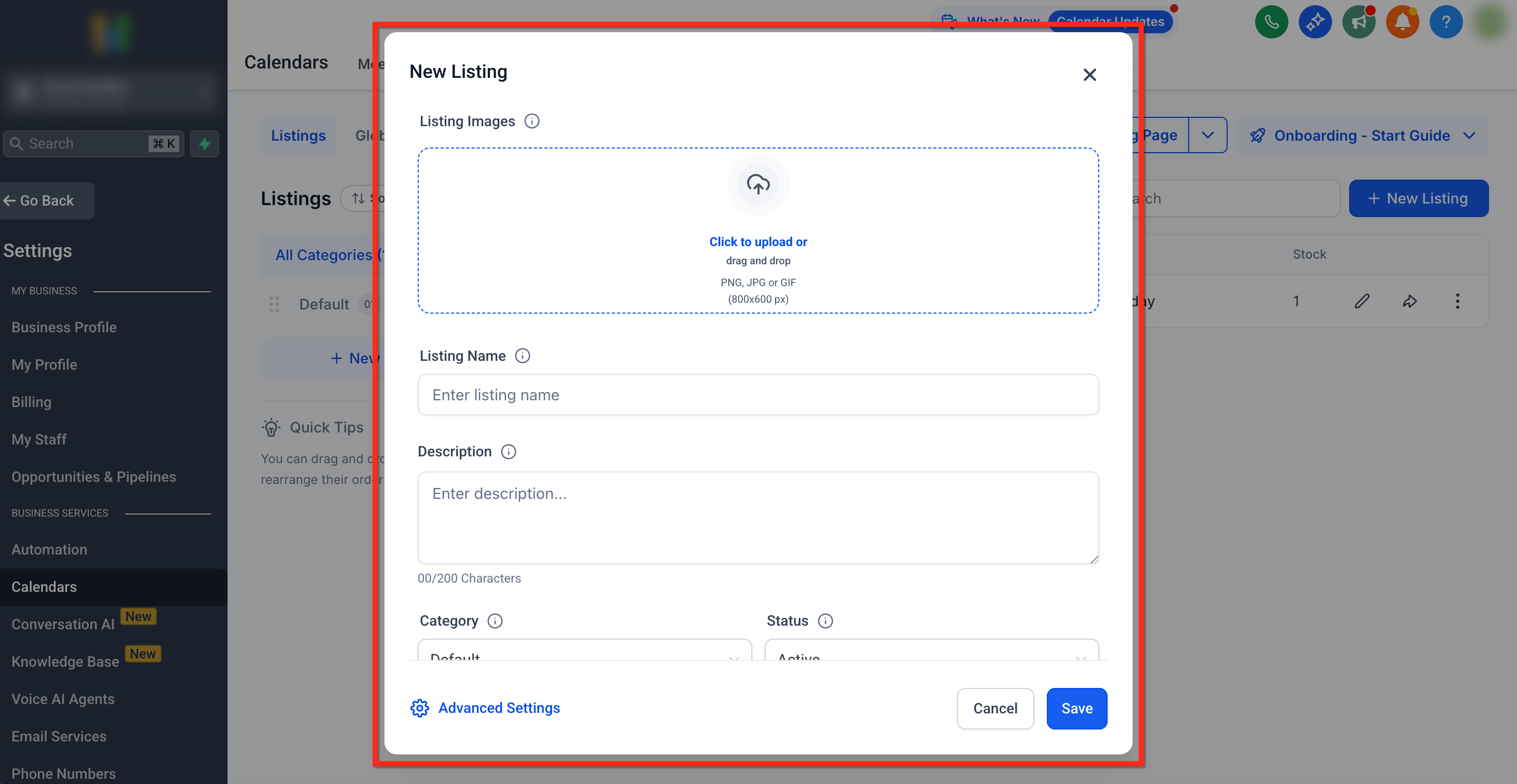Click the cloud upload icon
Viewport: 1517px width, 784px height.
[758, 184]
